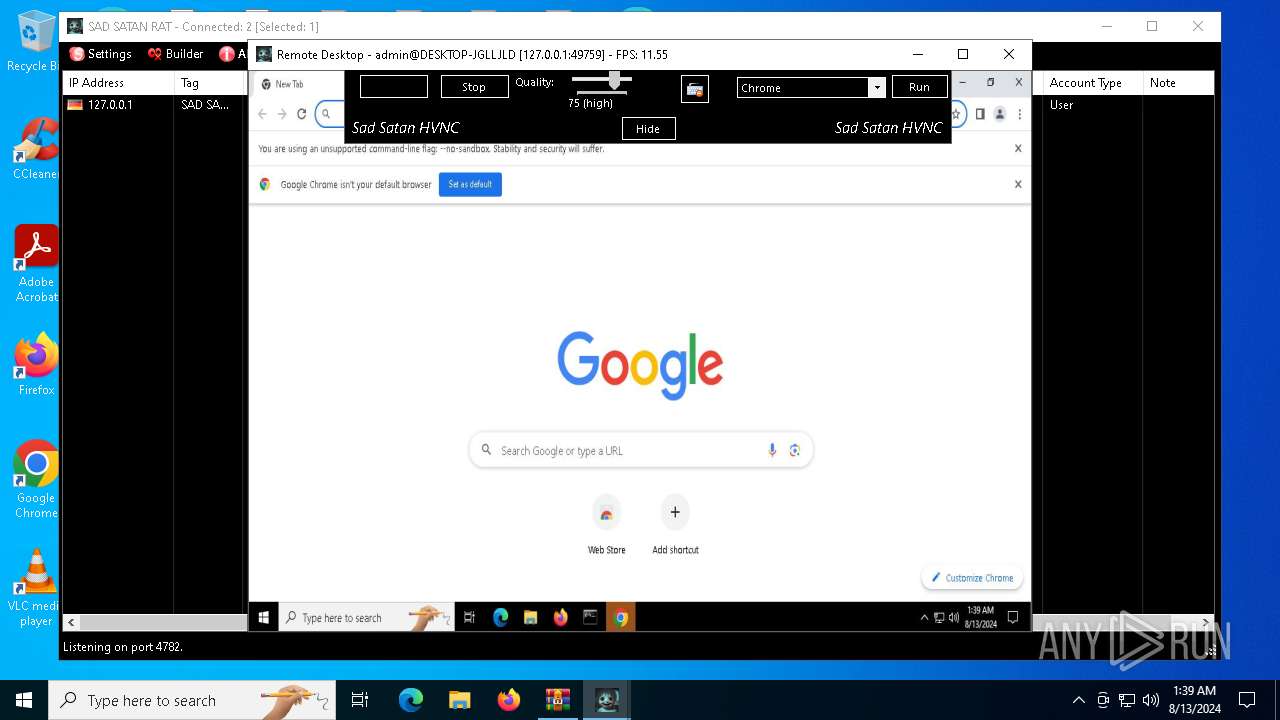Sort clients by IP Address column header
Screen dimensions: 1280x720
(x=118, y=83)
